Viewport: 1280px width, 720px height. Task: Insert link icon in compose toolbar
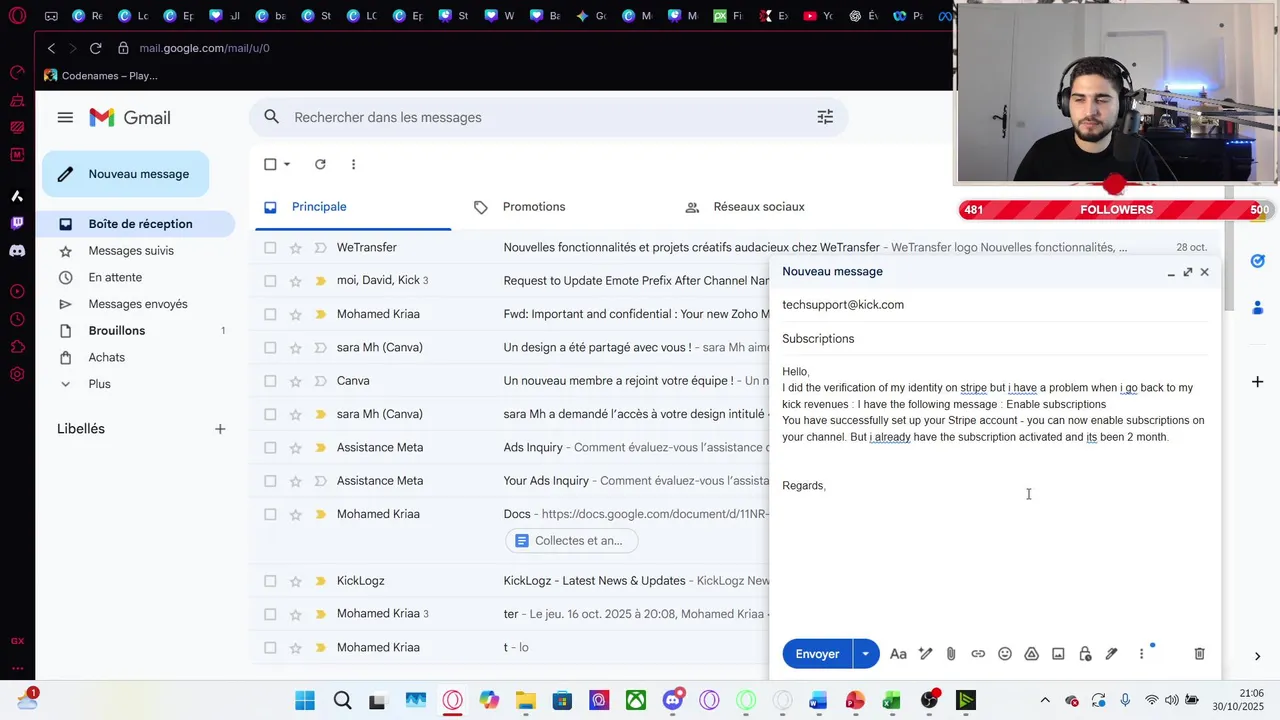978,654
